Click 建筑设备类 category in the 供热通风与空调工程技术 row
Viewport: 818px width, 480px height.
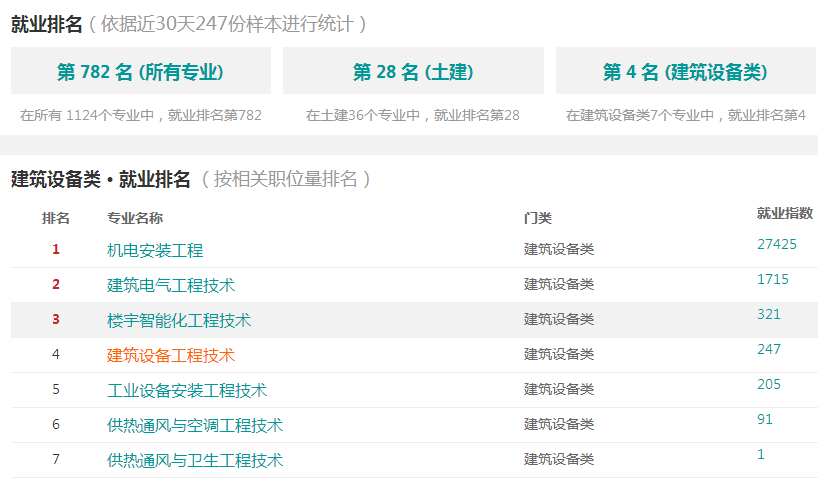pyautogui.click(x=559, y=424)
